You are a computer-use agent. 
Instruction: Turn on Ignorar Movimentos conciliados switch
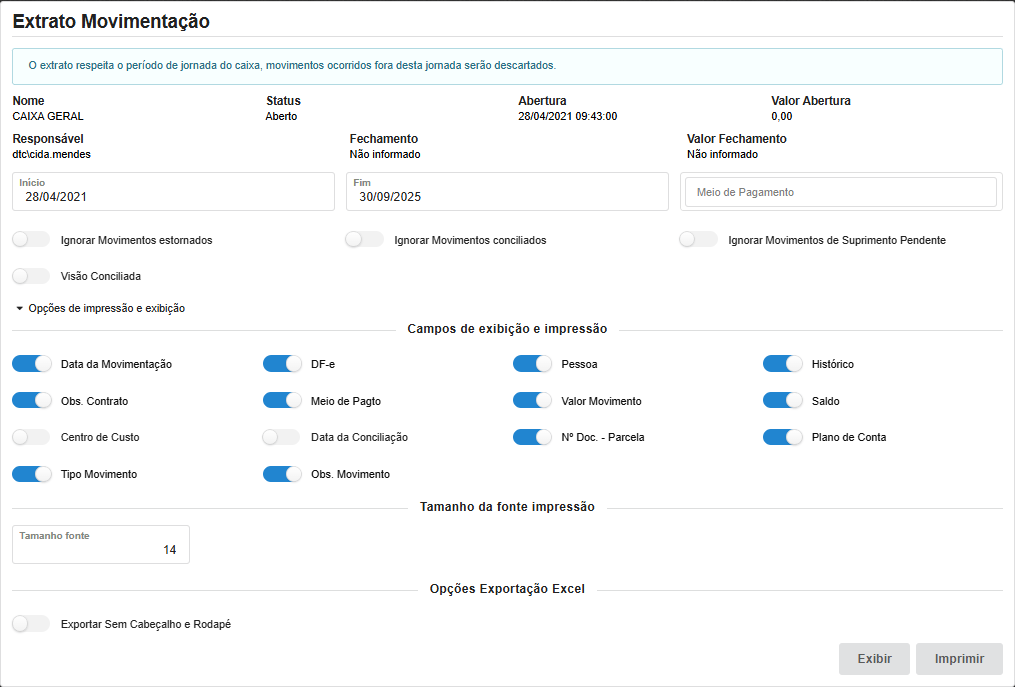(x=364, y=240)
